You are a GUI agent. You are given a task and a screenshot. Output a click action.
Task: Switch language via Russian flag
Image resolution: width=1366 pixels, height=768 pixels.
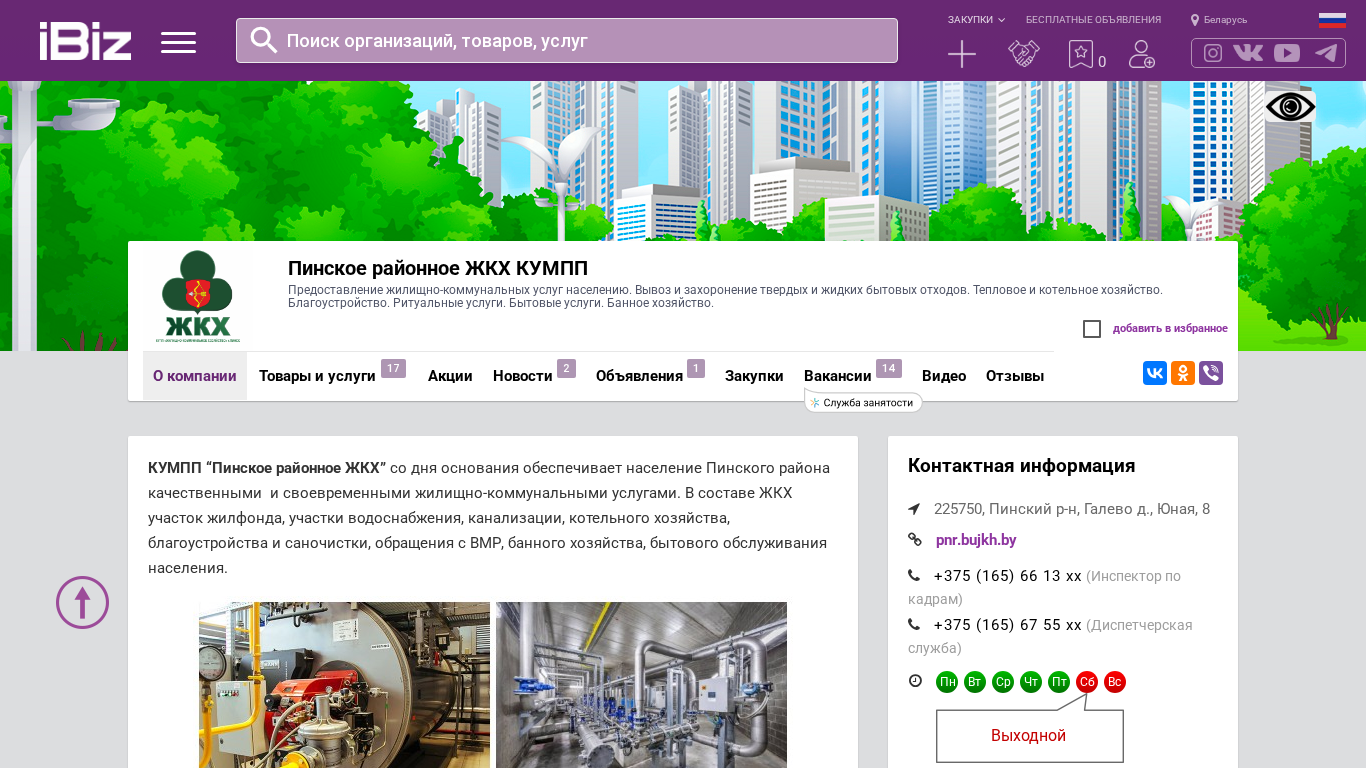point(1332,20)
